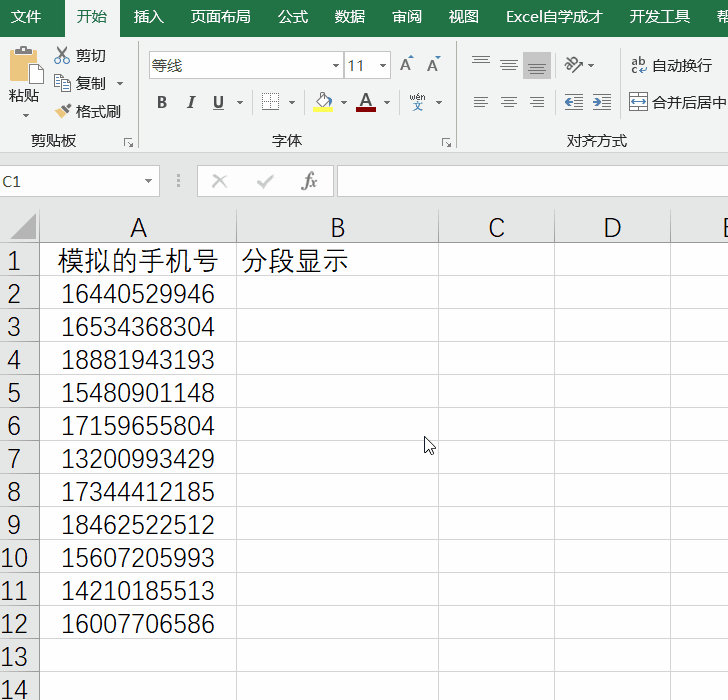Switch to the 审阅 tab
Screen dimensions: 728x700
tap(407, 17)
